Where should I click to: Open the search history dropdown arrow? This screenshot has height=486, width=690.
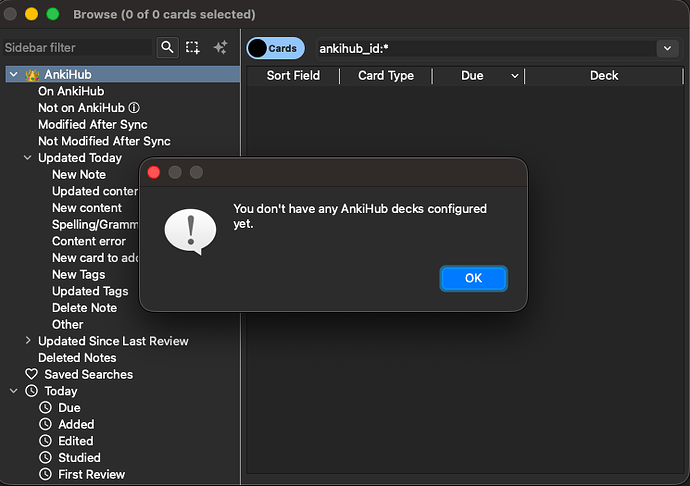pyautogui.click(x=667, y=48)
